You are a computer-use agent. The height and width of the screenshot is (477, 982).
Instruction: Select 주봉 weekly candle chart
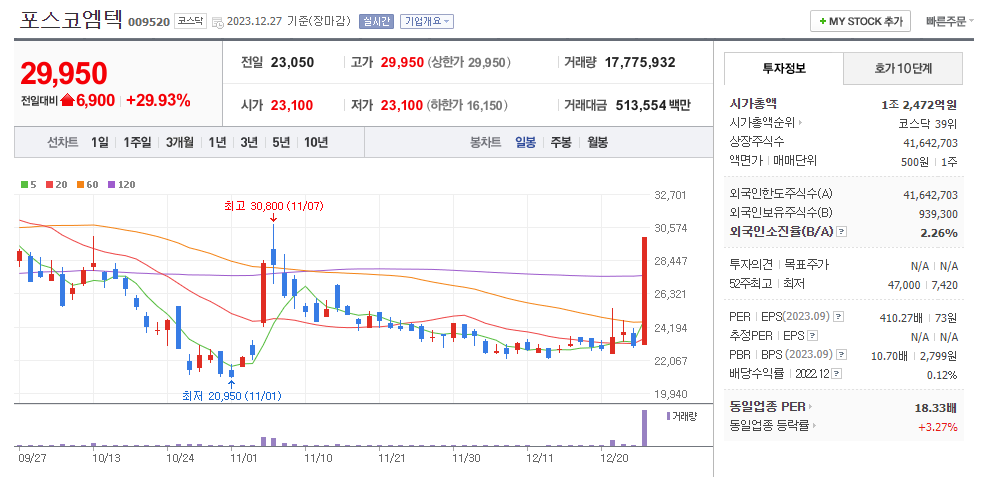tap(561, 143)
